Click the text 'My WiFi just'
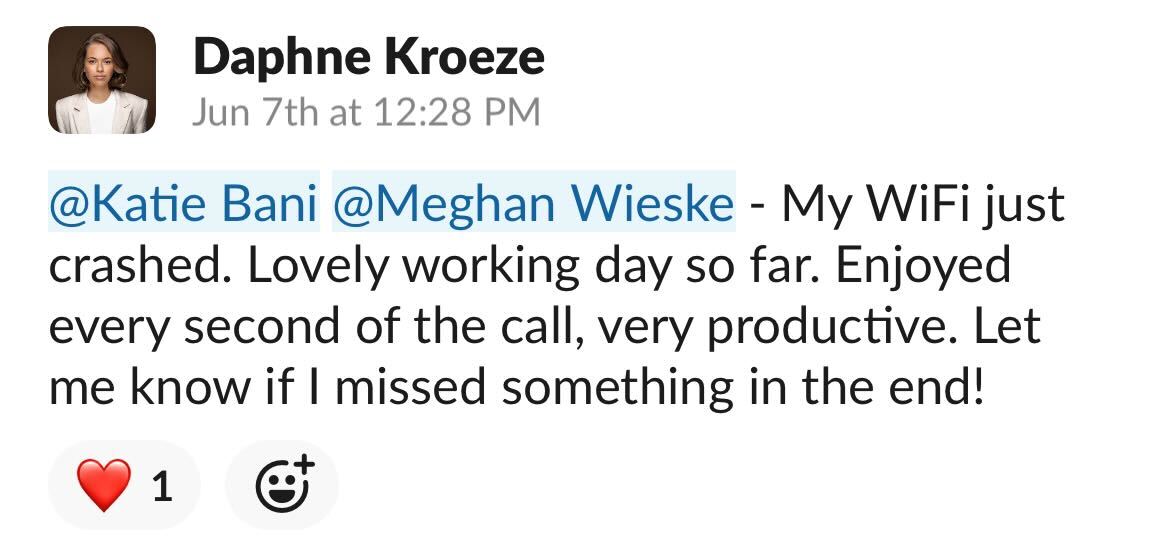 click(923, 204)
